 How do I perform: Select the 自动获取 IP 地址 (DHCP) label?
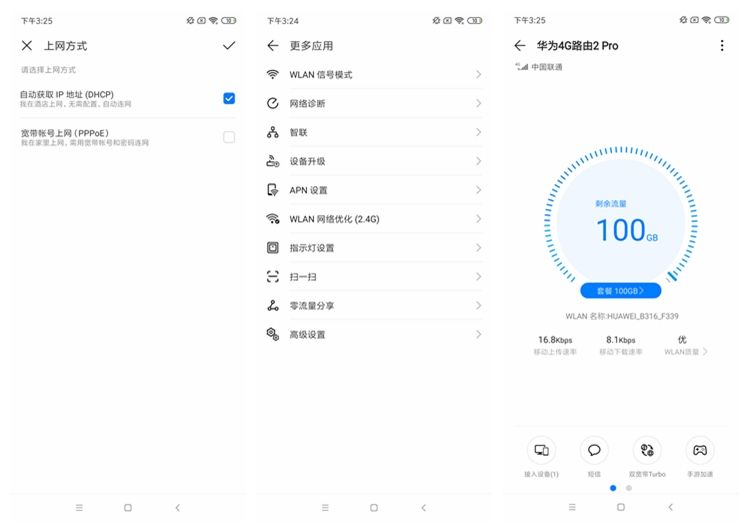point(67,94)
